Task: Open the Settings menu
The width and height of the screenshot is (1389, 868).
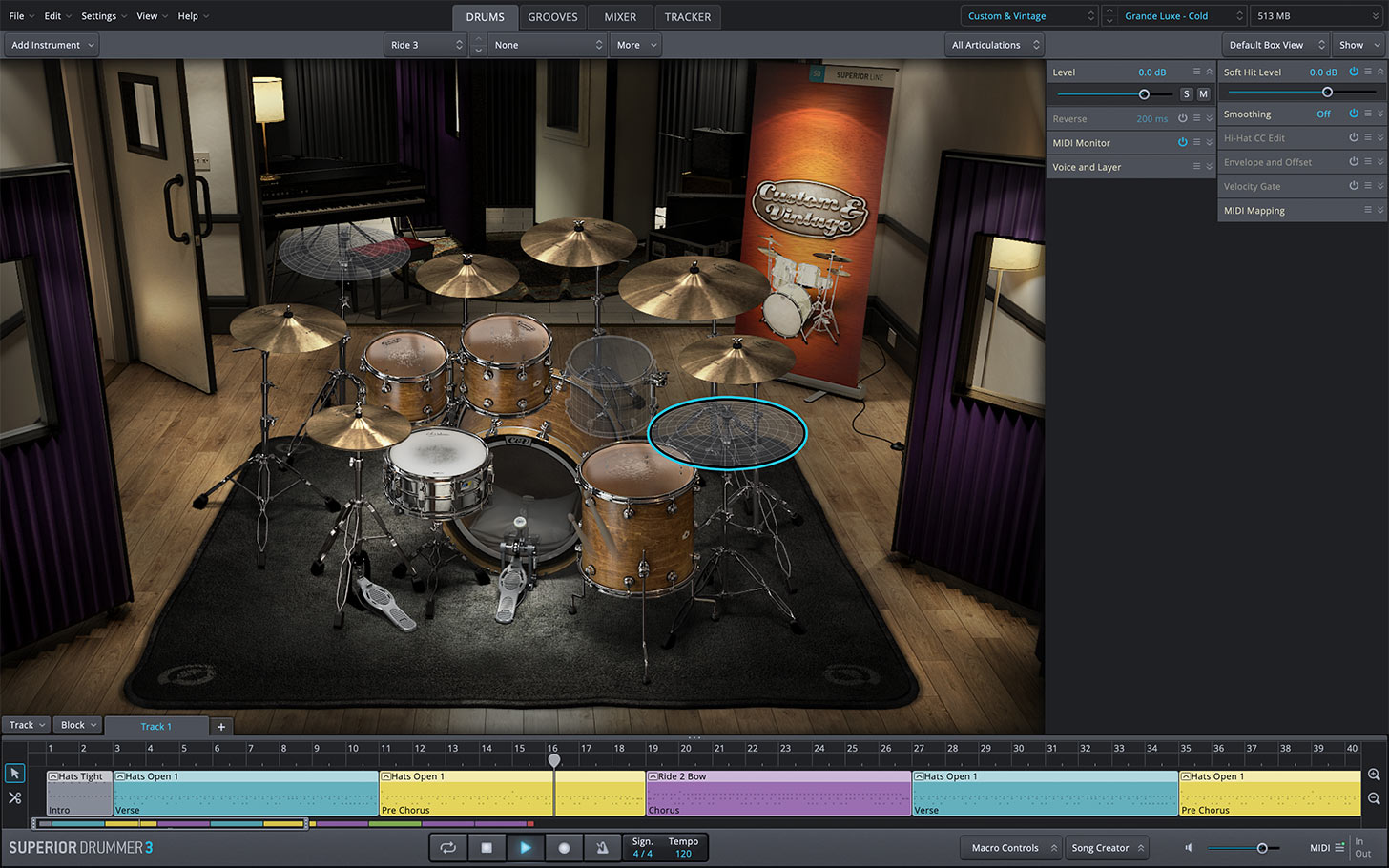Action: (x=103, y=16)
